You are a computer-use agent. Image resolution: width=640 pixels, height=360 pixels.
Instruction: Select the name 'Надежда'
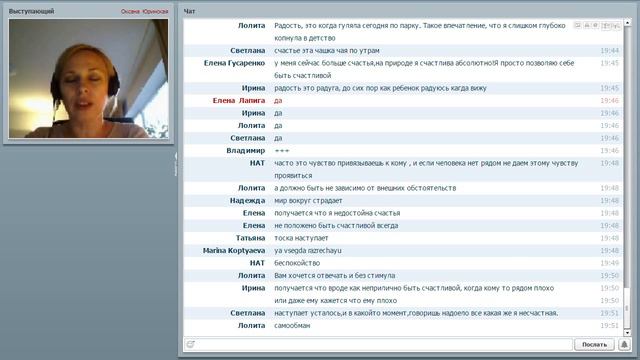pyautogui.click(x=247, y=200)
